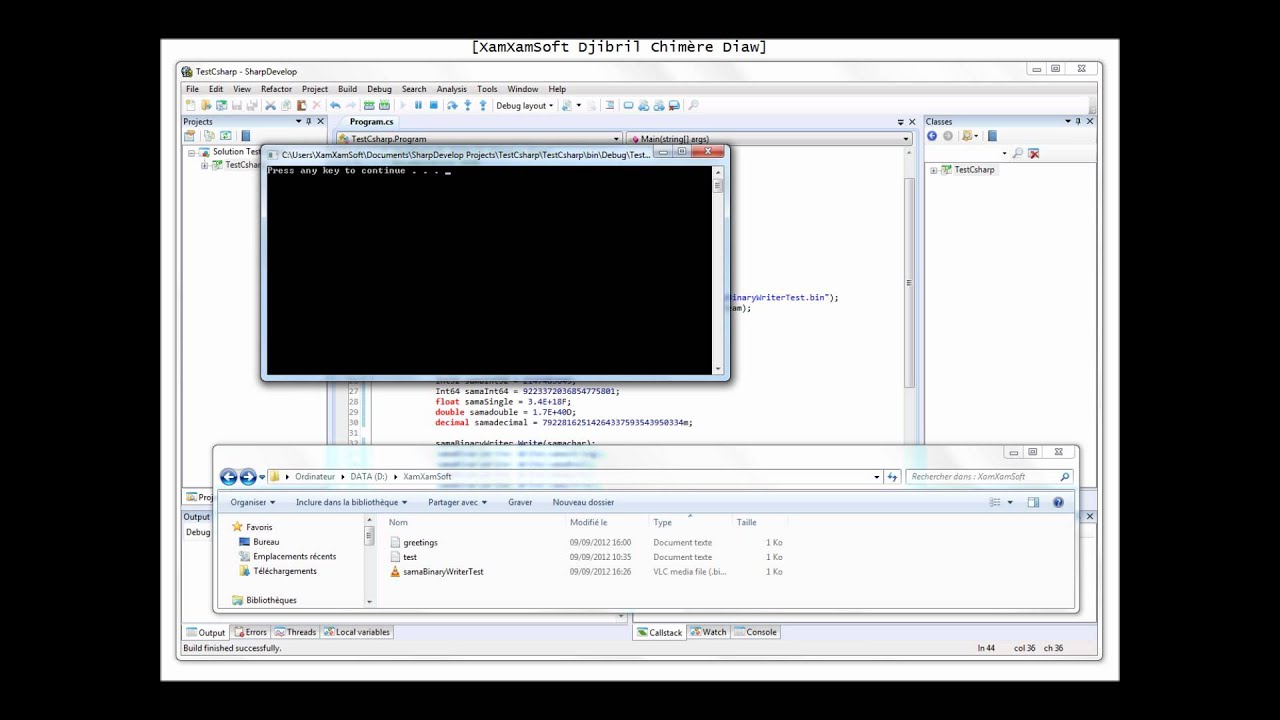This screenshot has width=1280, height=720.
Task: Refresh the Explorer address bar
Action: (x=893, y=477)
